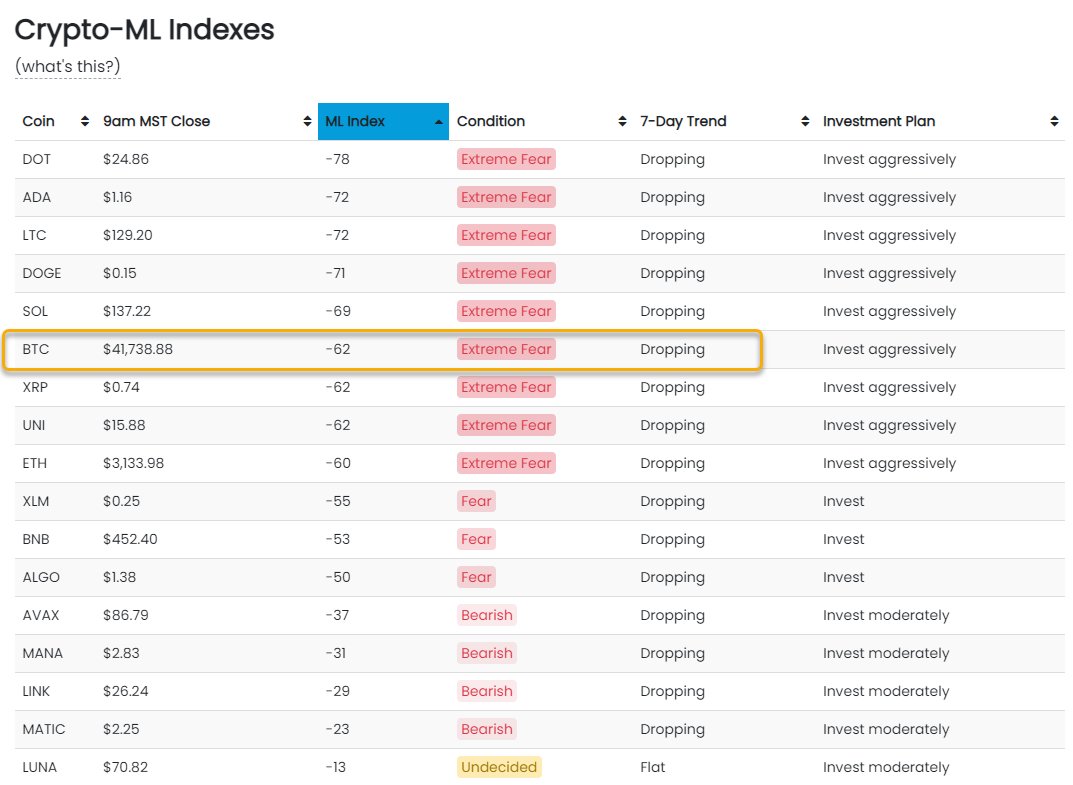This screenshot has height=785, width=1073.
Task: Click the Condition column sort arrows icon
Action: [622, 121]
